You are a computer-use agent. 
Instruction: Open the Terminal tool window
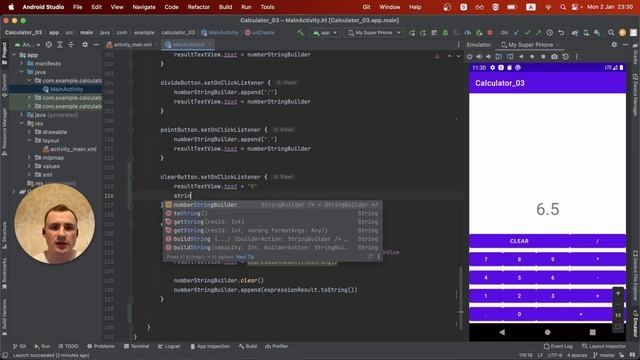click(136, 346)
